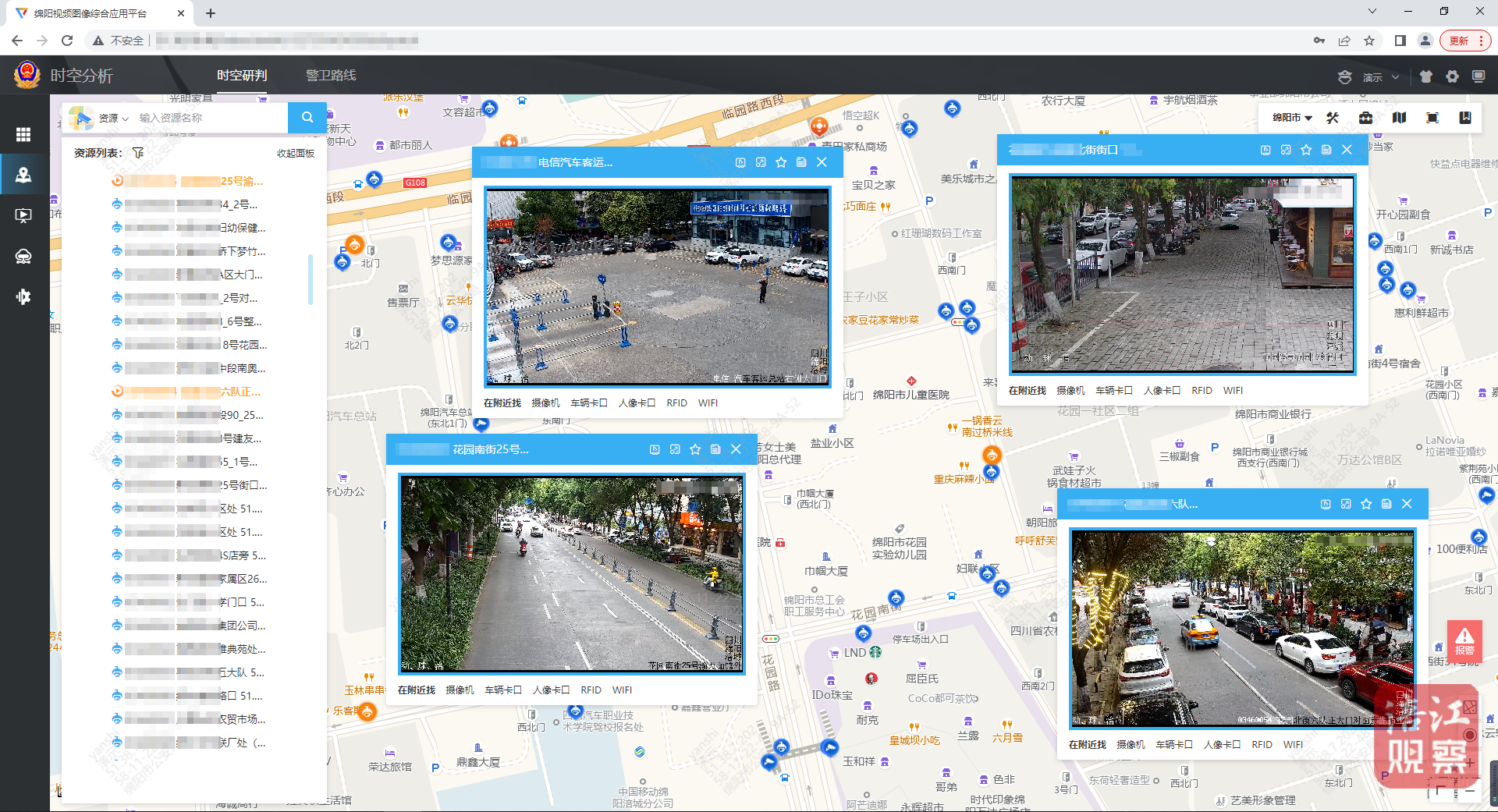Switch to the 警卫路线 tab

tap(331, 76)
